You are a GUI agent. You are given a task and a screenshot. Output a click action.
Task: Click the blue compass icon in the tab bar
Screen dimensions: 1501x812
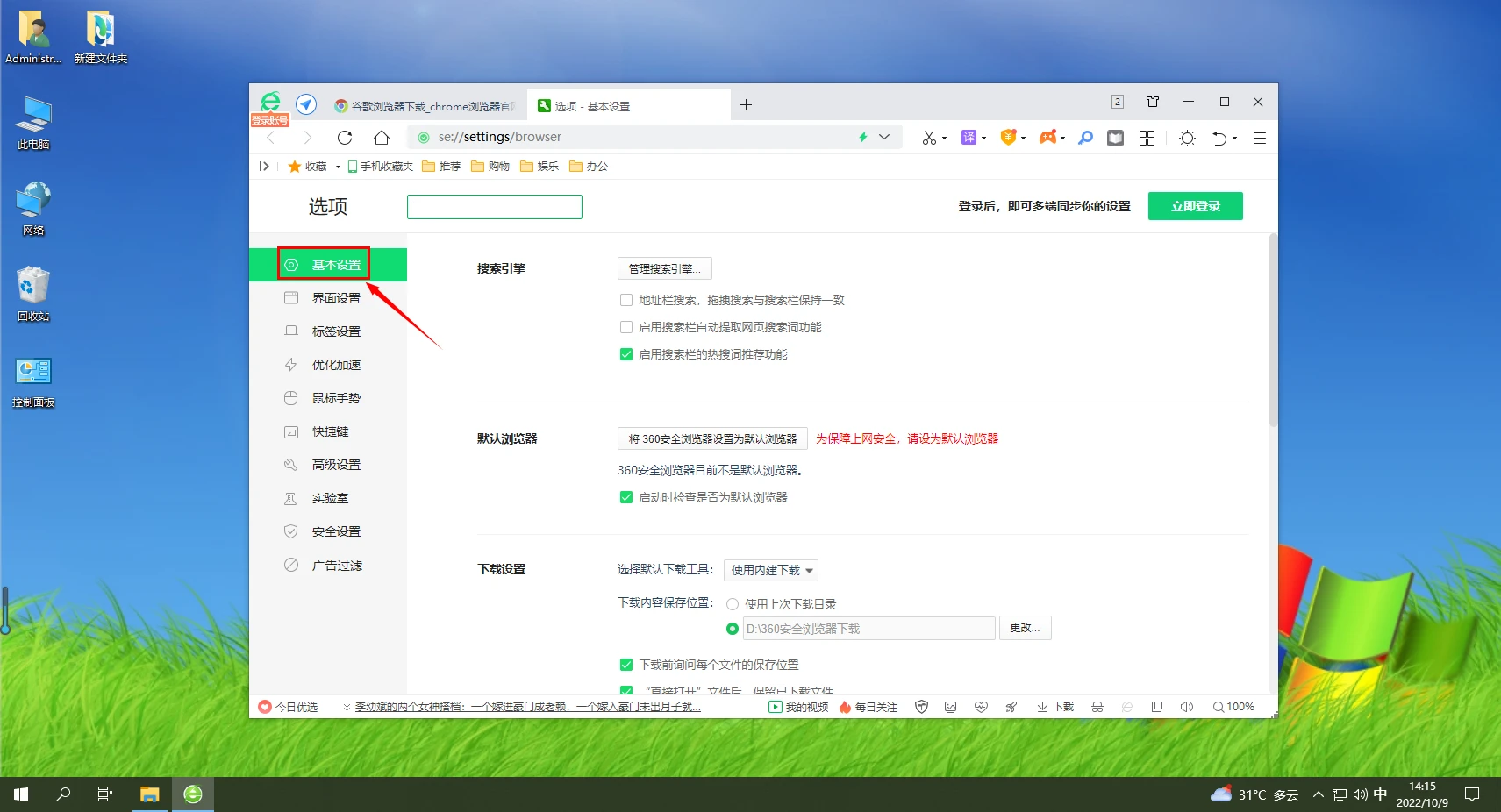point(306,104)
